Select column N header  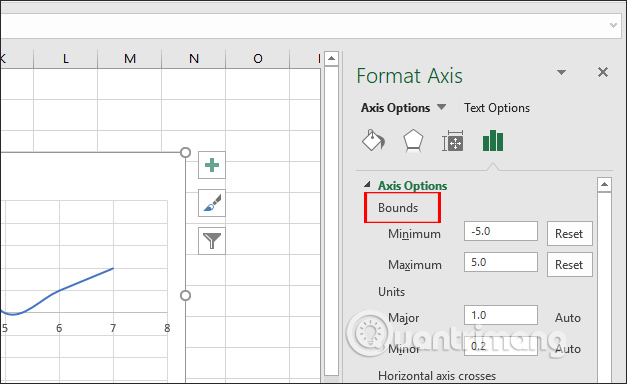coord(194,59)
